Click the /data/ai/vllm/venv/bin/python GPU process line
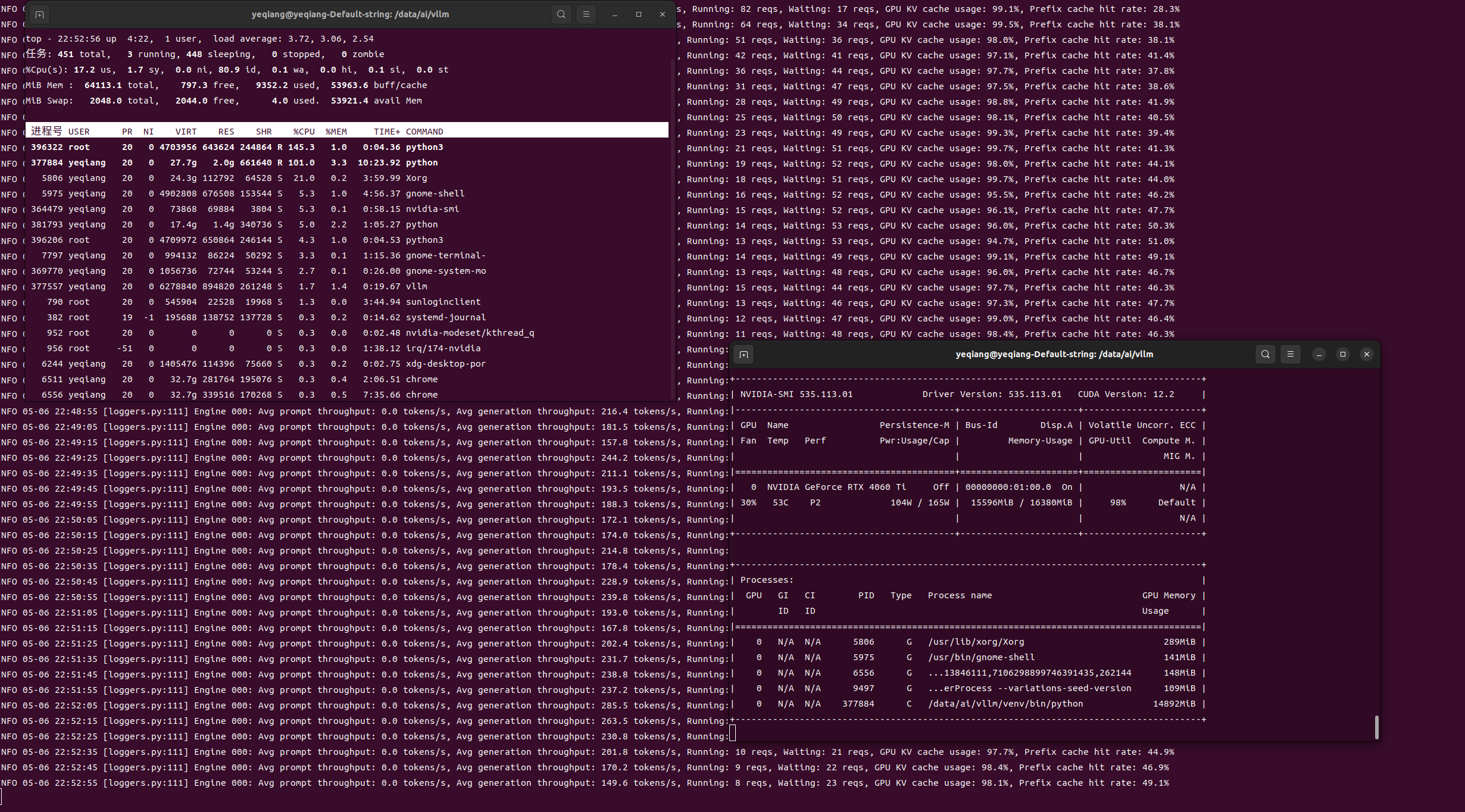Image resolution: width=1465 pixels, height=812 pixels. [1005, 704]
